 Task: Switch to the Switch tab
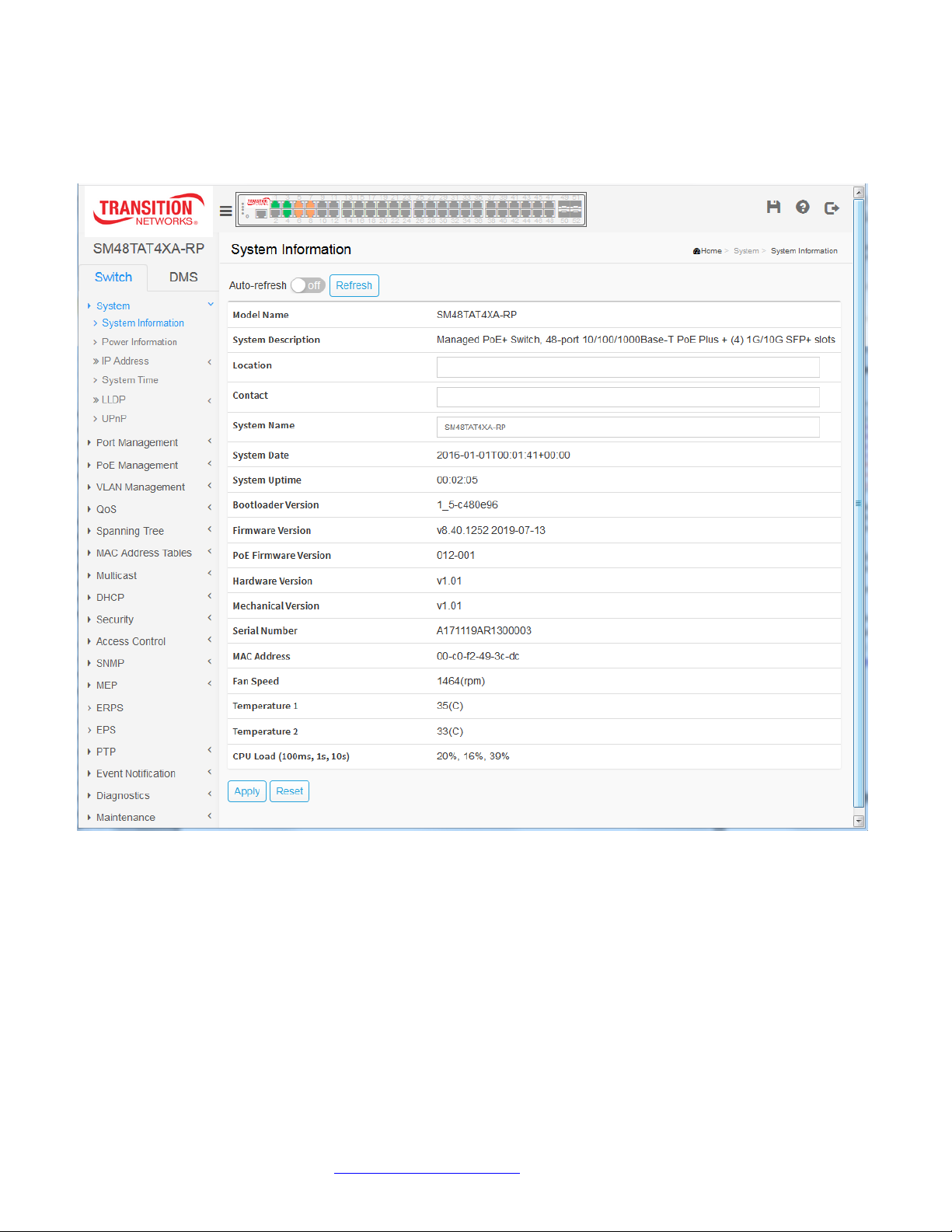tap(113, 277)
